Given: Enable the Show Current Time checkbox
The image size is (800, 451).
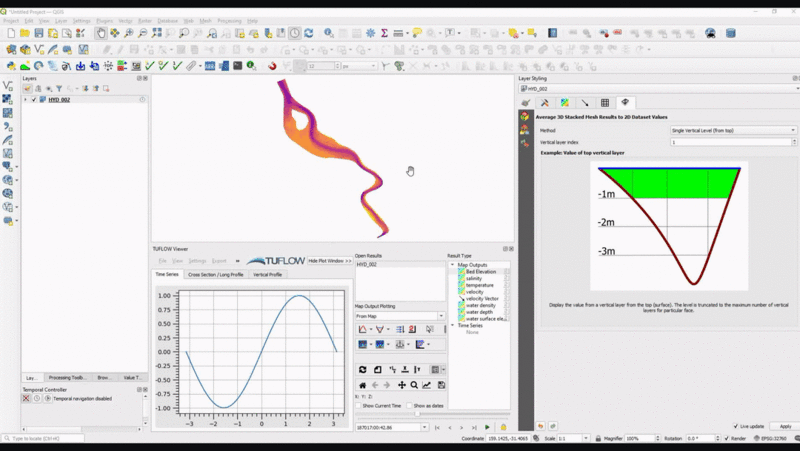Looking at the screenshot, I should (358, 406).
